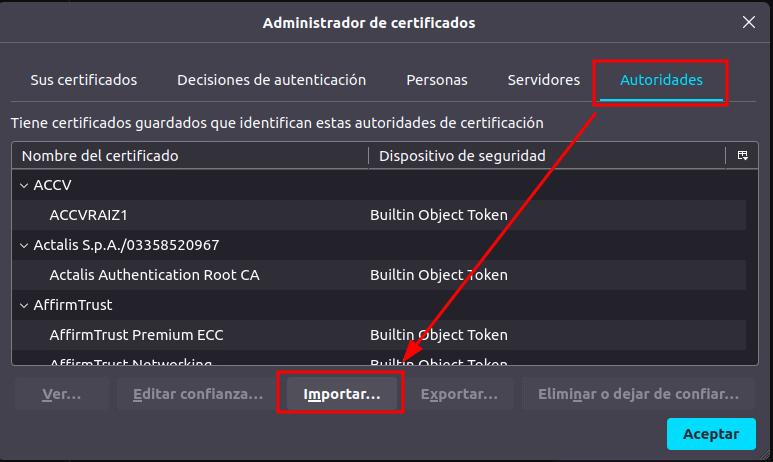Select the Autoridades tab

[x=661, y=80]
